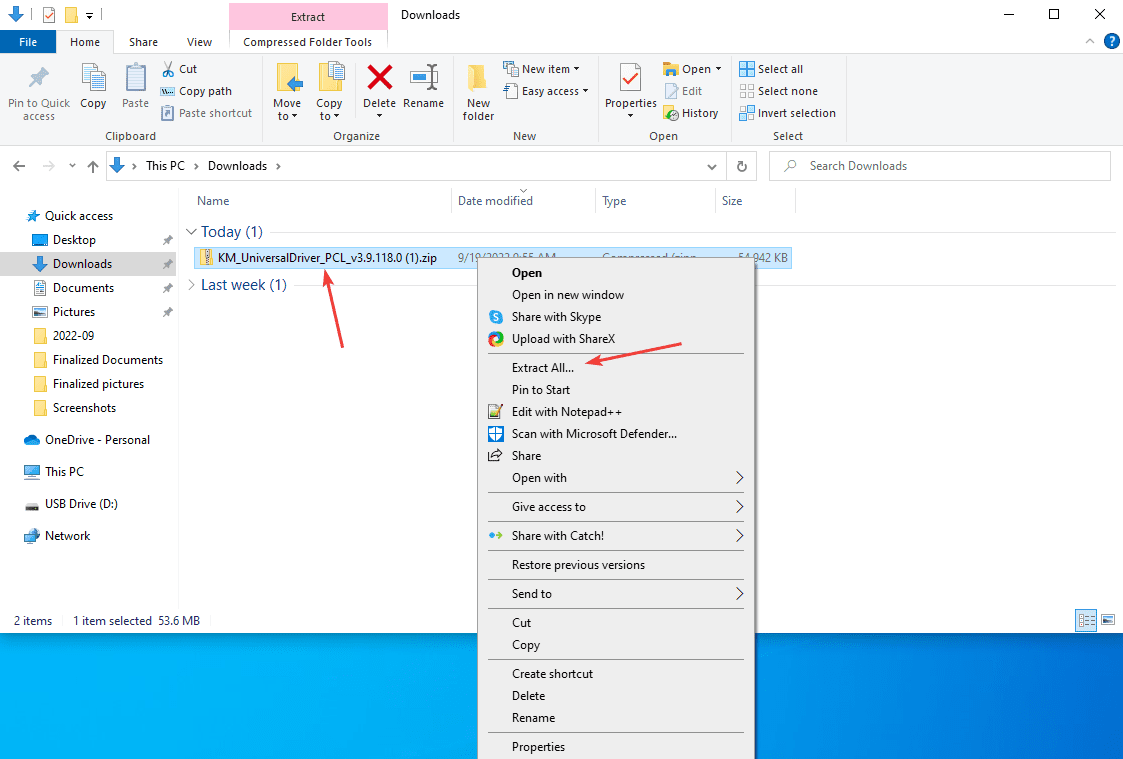Open the Easy access dropdown
Image resolution: width=1123 pixels, height=759 pixels.
click(546, 91)
